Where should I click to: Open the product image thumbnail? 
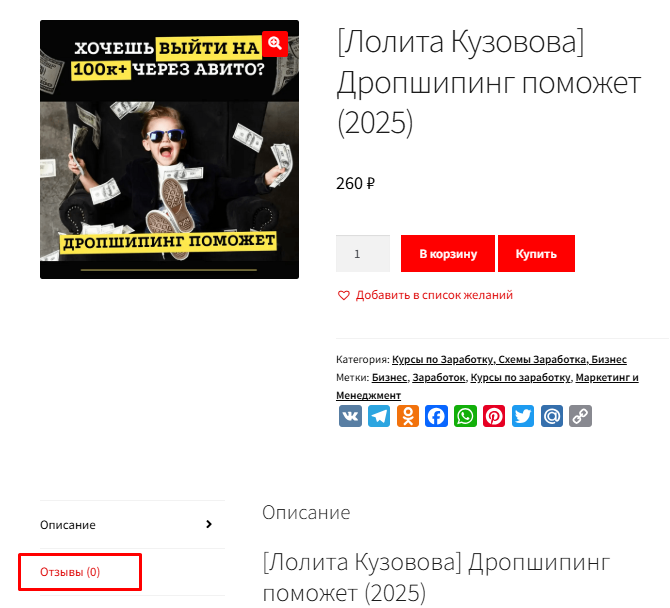(169, 150)
